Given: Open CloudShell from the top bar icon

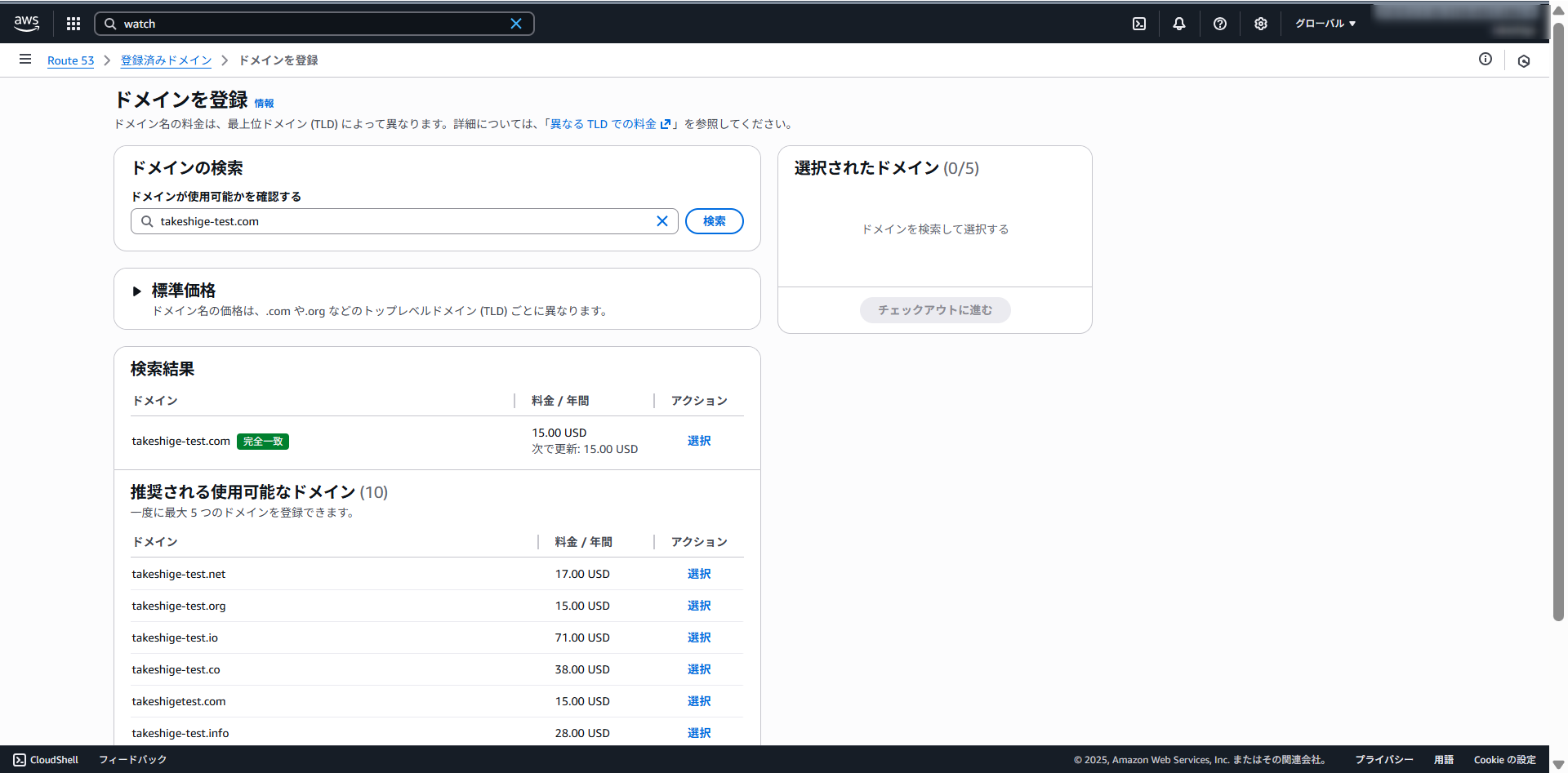Looking at the screenshot, I should [1139, 24].
